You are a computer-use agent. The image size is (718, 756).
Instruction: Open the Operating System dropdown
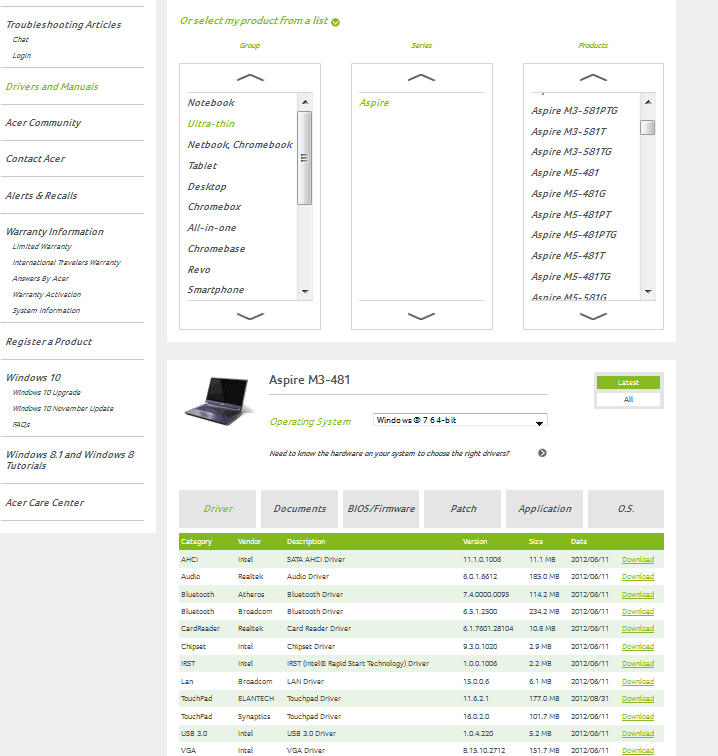click(460, 420)
